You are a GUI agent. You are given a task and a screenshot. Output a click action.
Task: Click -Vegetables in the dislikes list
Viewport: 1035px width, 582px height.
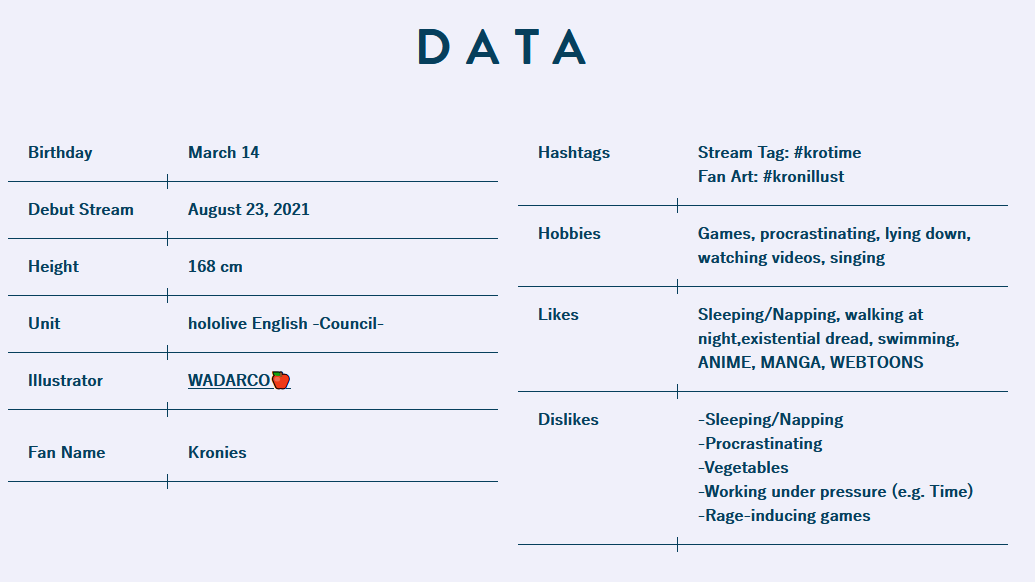(743, 468)
